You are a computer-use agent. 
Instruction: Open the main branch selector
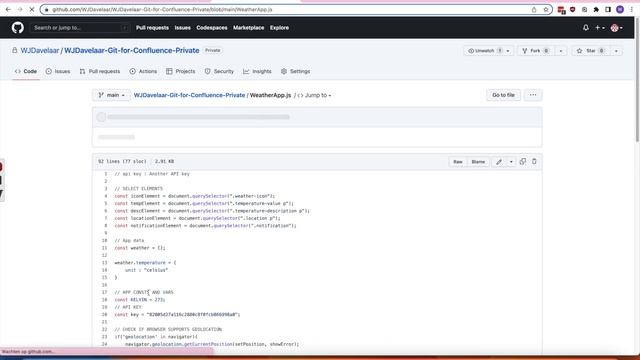pyautogui.click(x=111, y=95)
